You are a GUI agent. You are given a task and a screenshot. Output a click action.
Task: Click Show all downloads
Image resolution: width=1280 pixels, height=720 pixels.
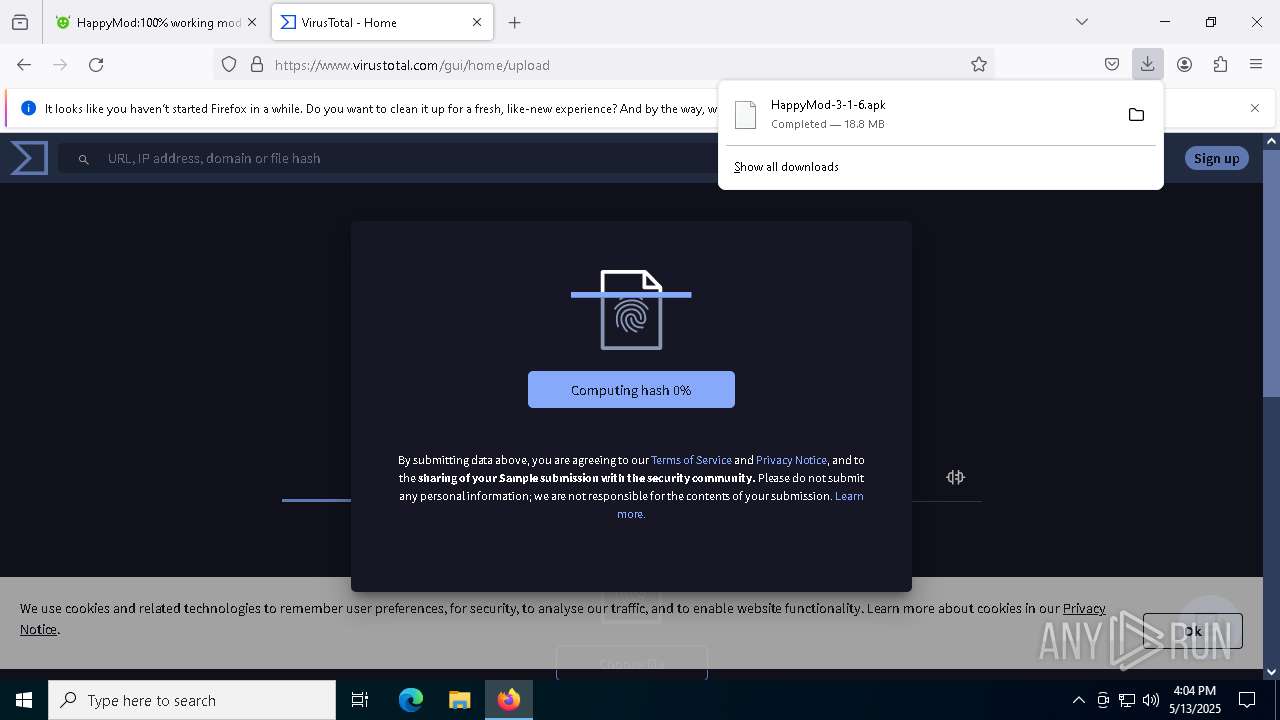(786, 167)
